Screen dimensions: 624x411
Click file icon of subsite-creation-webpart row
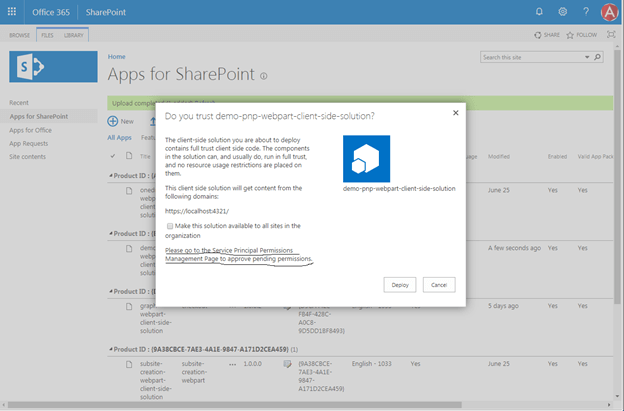pos(129,364)
